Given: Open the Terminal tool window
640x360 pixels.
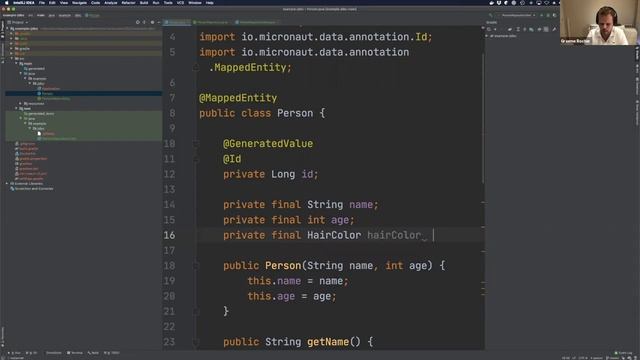Looking at the screenshot, I should point(76,353).
